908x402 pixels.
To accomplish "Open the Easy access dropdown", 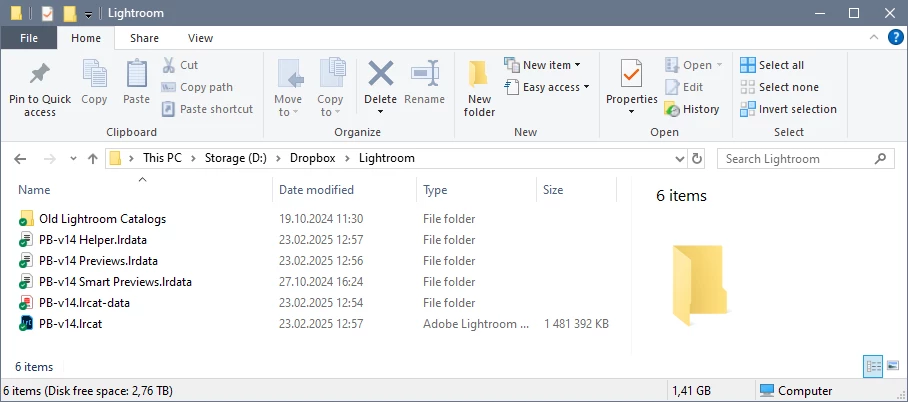I will (x=547, y=87).
